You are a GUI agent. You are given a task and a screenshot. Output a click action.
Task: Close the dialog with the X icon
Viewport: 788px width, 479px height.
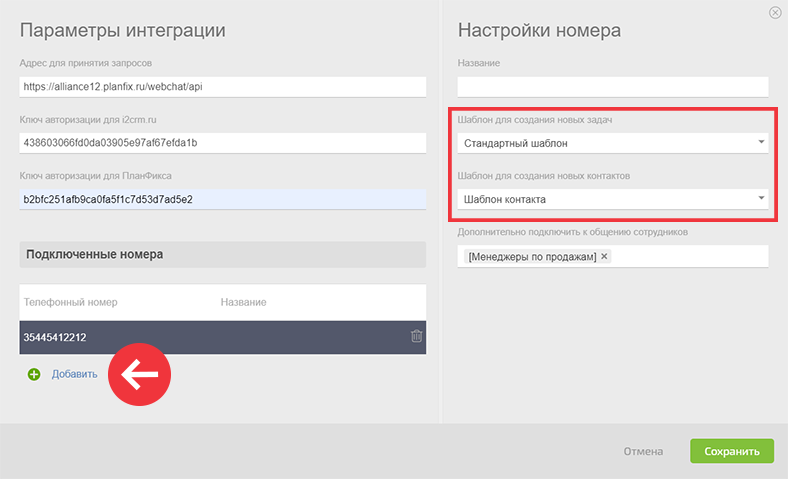tap(775, 13)
